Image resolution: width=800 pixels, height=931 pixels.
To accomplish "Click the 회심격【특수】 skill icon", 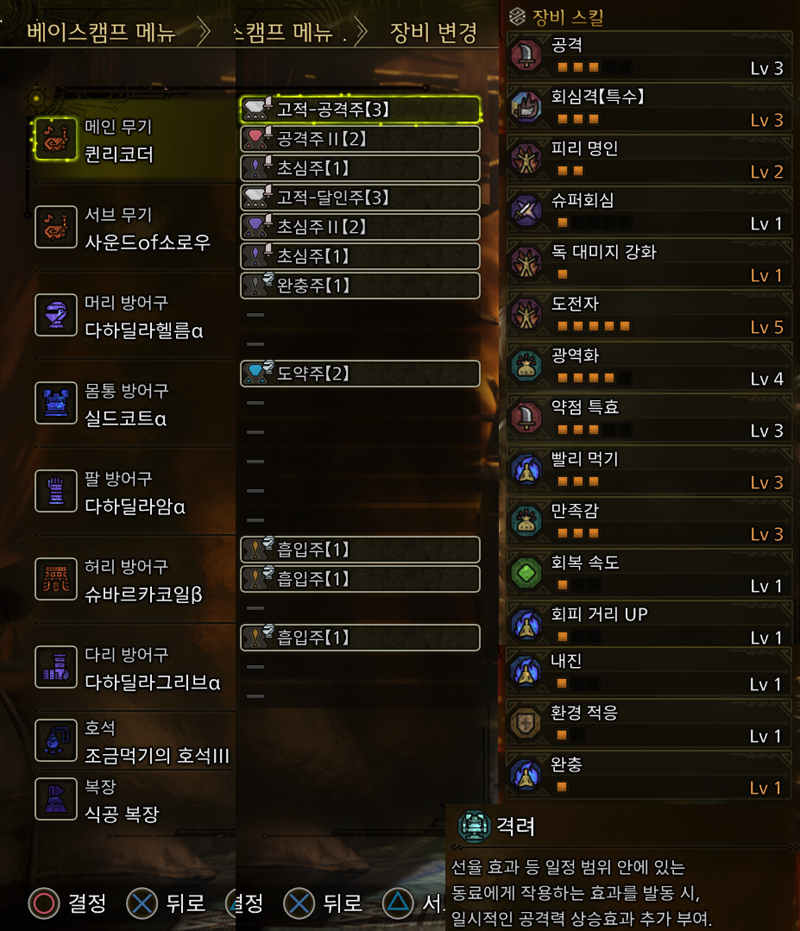I will (x=526, y=107).
